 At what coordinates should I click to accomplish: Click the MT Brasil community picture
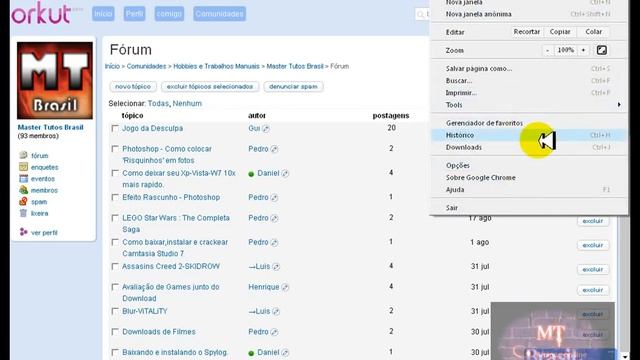[55, 80]
